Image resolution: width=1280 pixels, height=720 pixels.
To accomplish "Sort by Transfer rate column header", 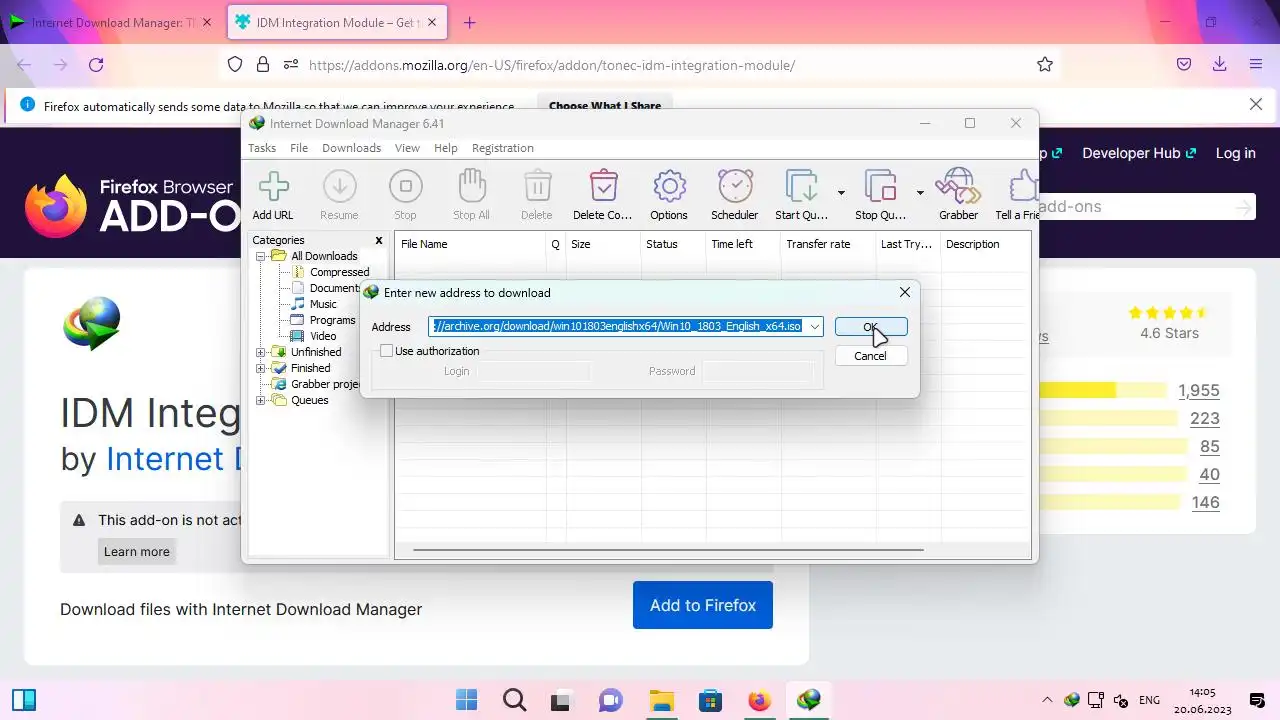I will pos(827,244).
